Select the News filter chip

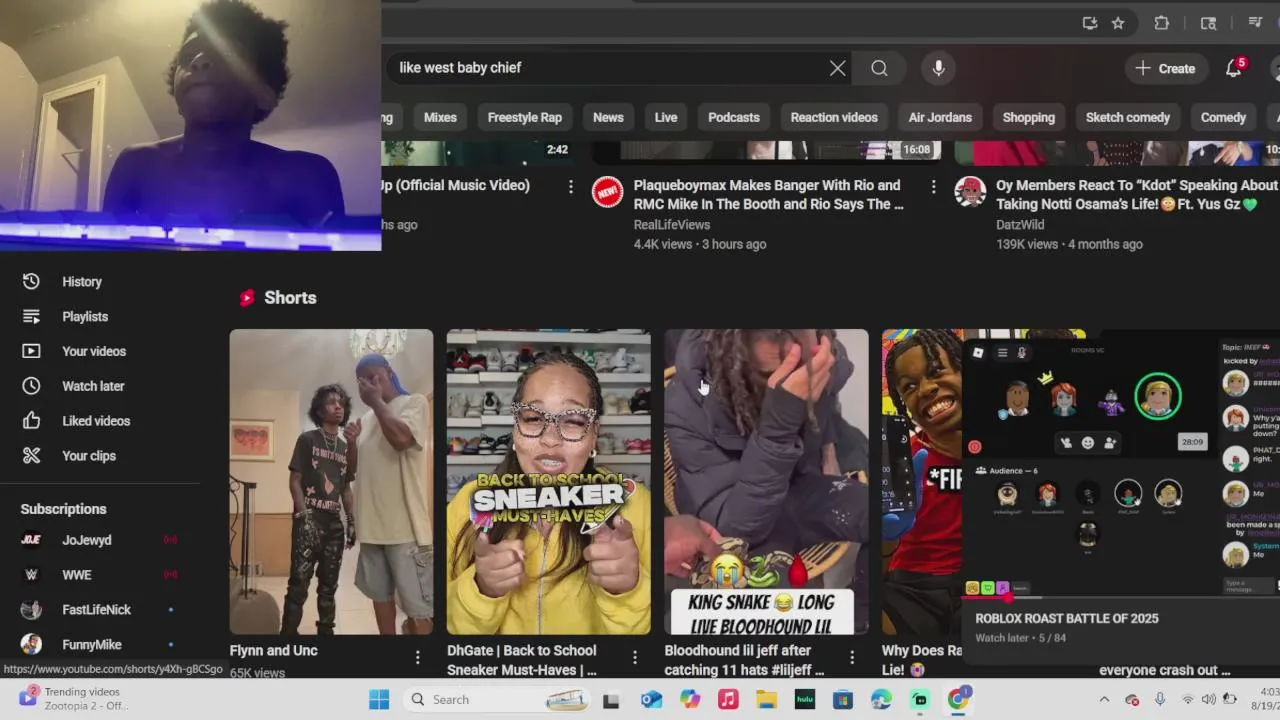(x=608, y=117)
